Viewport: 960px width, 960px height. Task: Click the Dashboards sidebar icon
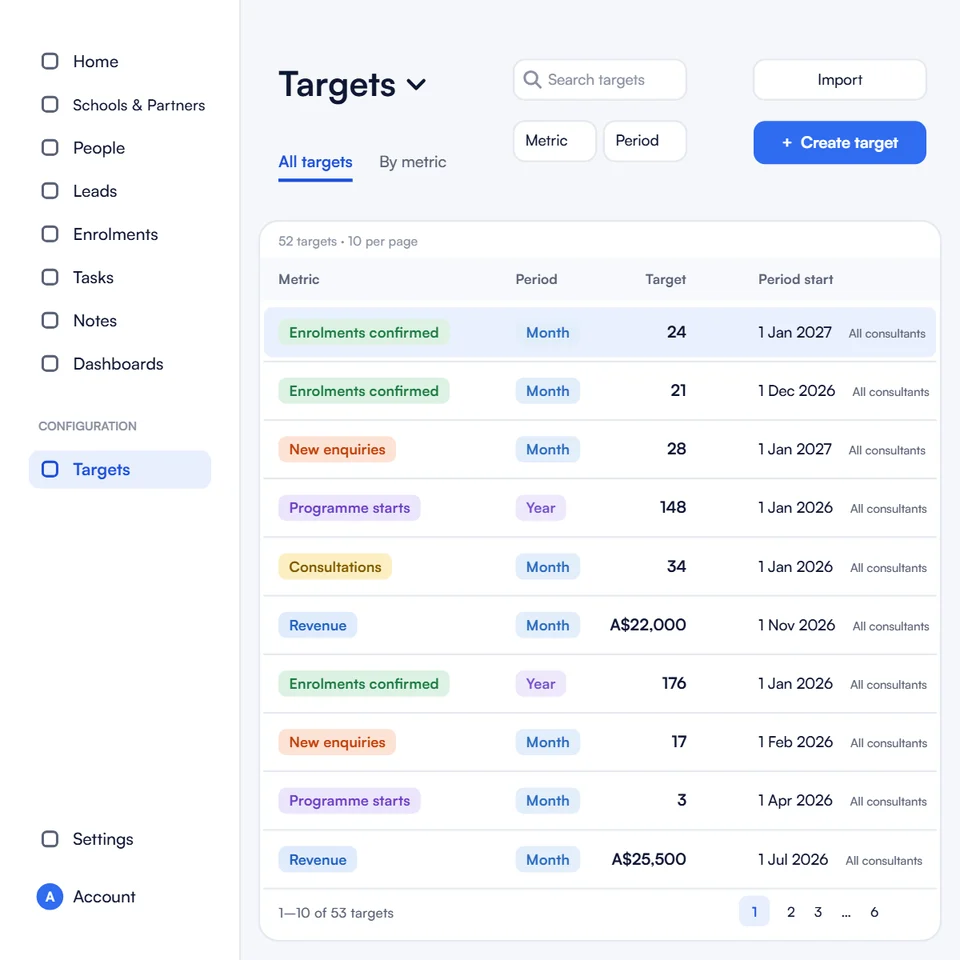click(50, 364)
